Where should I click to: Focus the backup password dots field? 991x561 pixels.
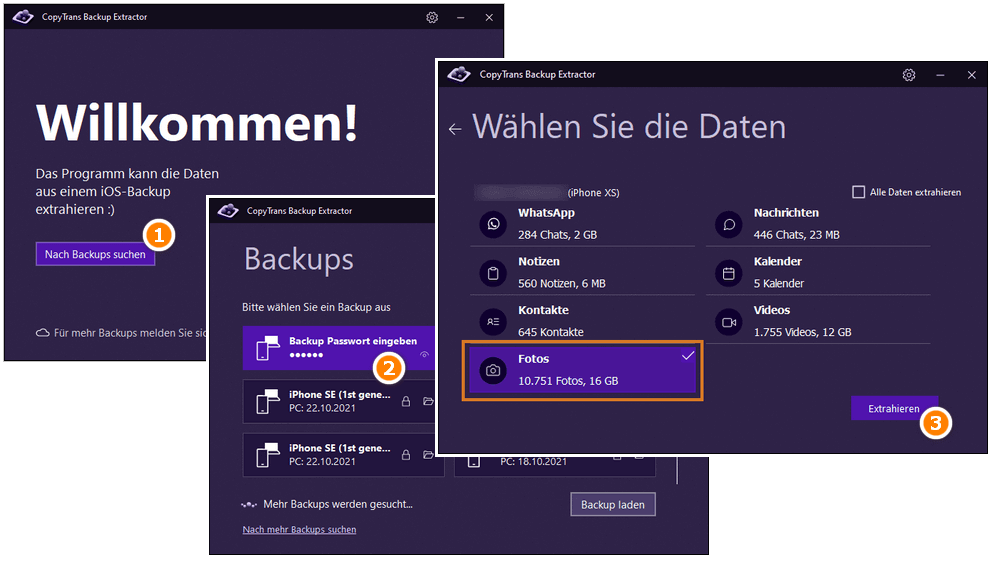[307, 355]
